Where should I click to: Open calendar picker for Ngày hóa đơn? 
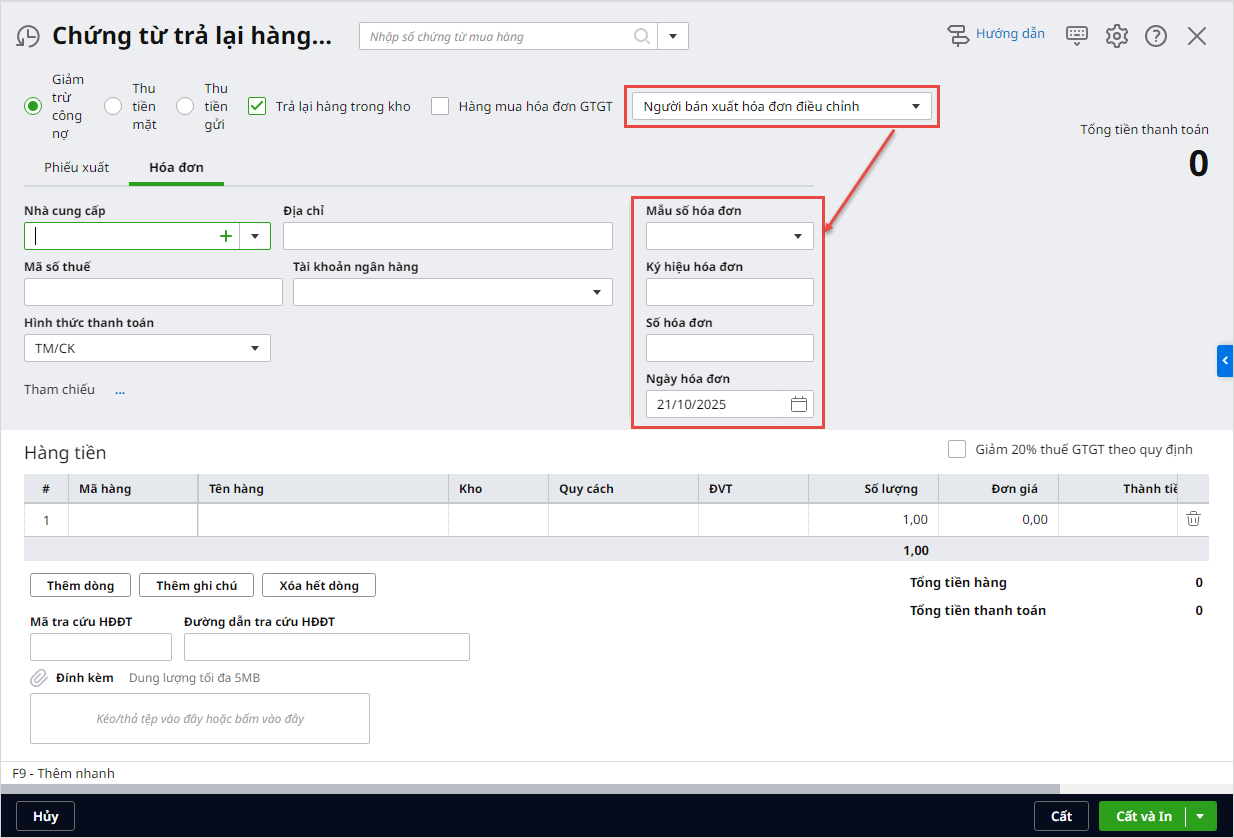tap(798, 404)
